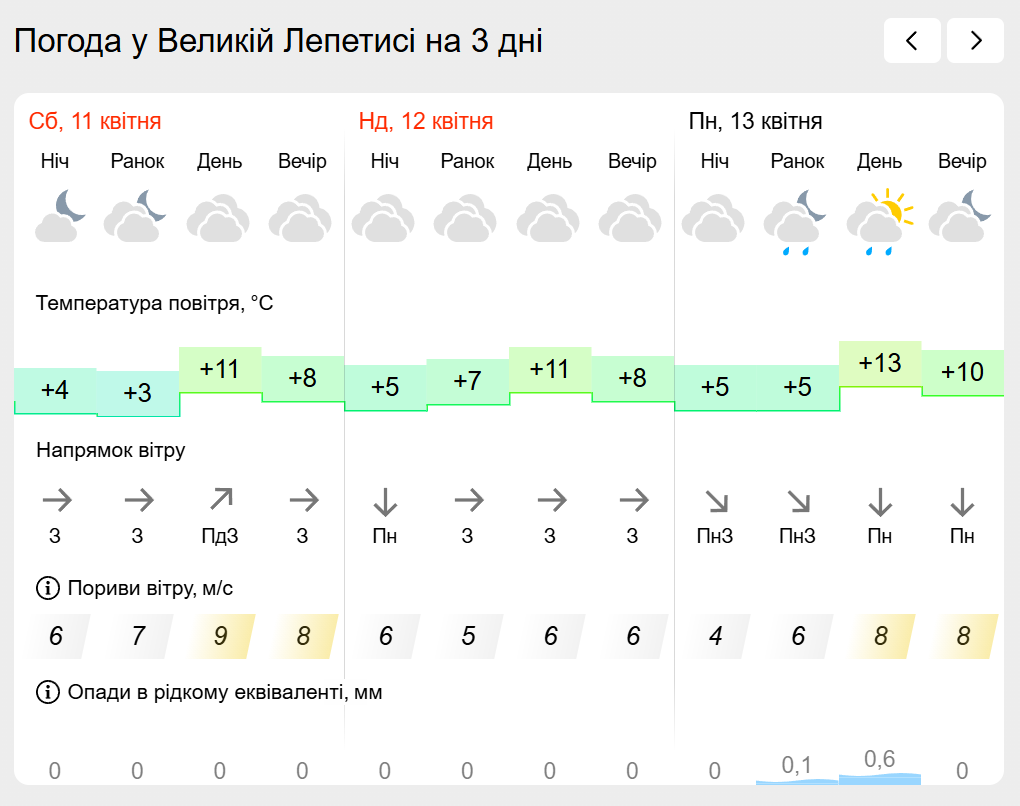Click Monday morning rain-with-moon icon

click(797, 221)
